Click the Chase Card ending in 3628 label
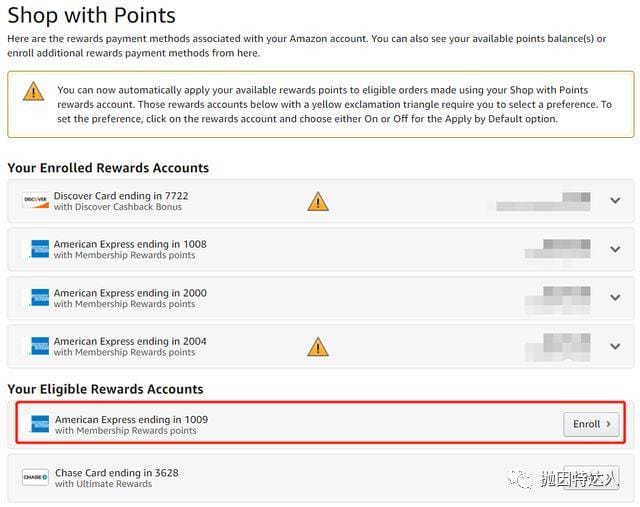Image resolution: width=640 pixels, height=507 pixels. [x=116, y=473]
